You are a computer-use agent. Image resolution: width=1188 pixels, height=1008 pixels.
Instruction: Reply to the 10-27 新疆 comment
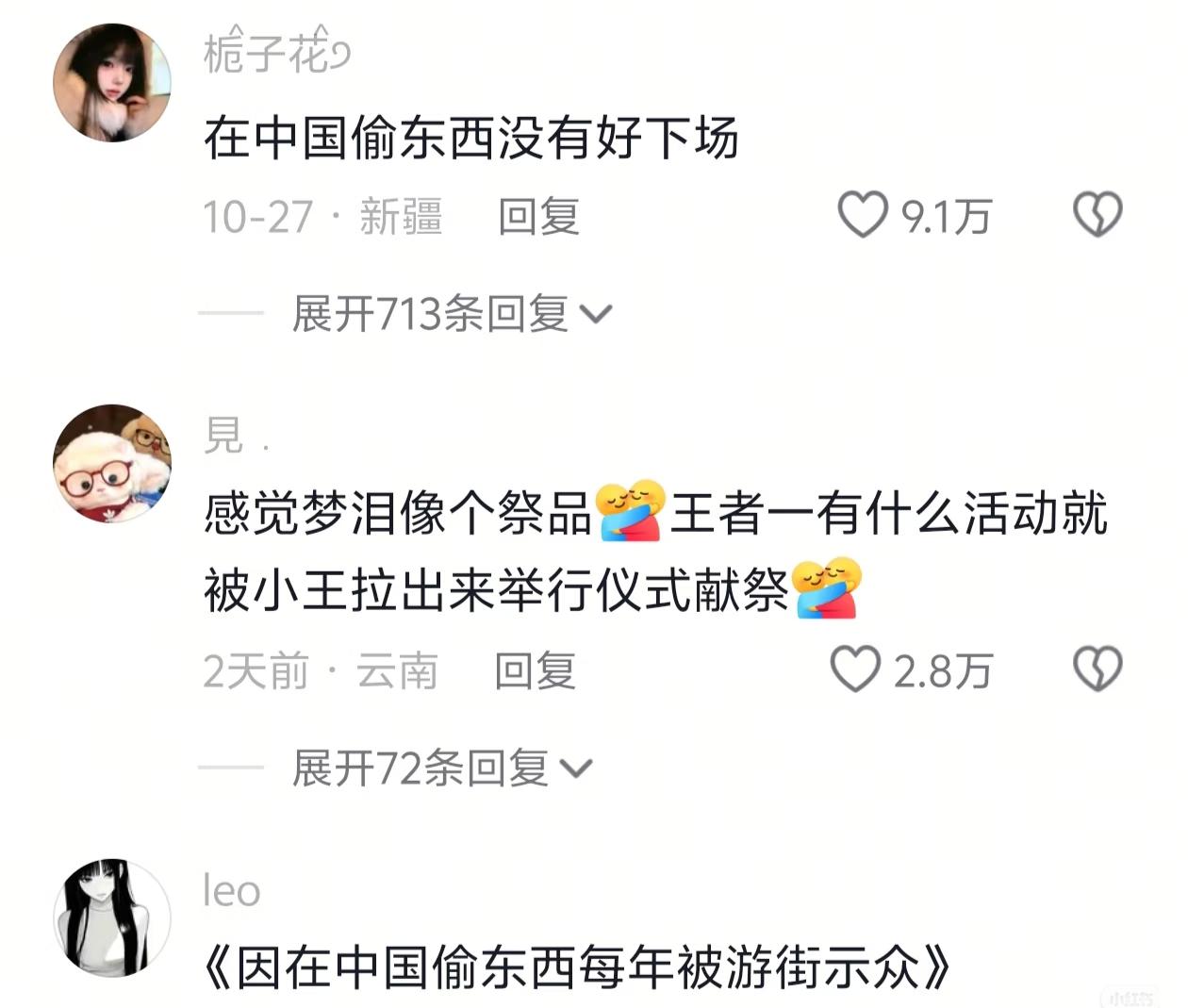coord(538,216)
